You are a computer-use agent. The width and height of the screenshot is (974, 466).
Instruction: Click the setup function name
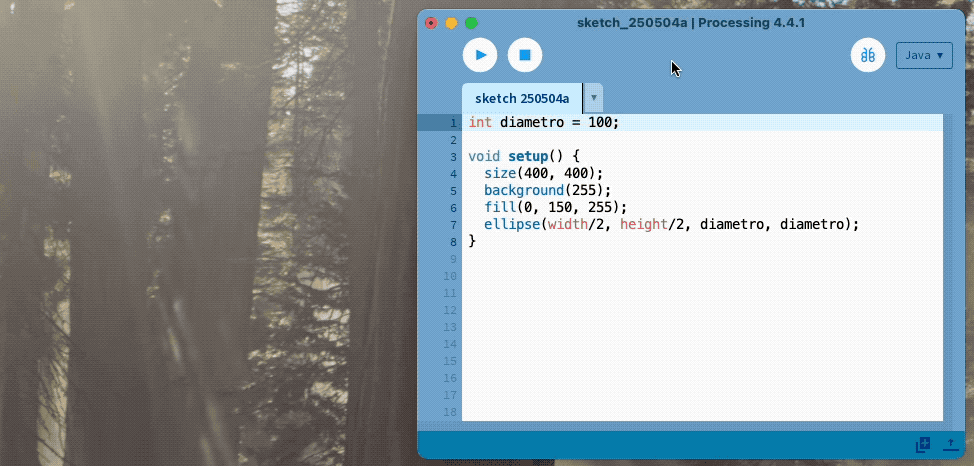pos(529,156)
